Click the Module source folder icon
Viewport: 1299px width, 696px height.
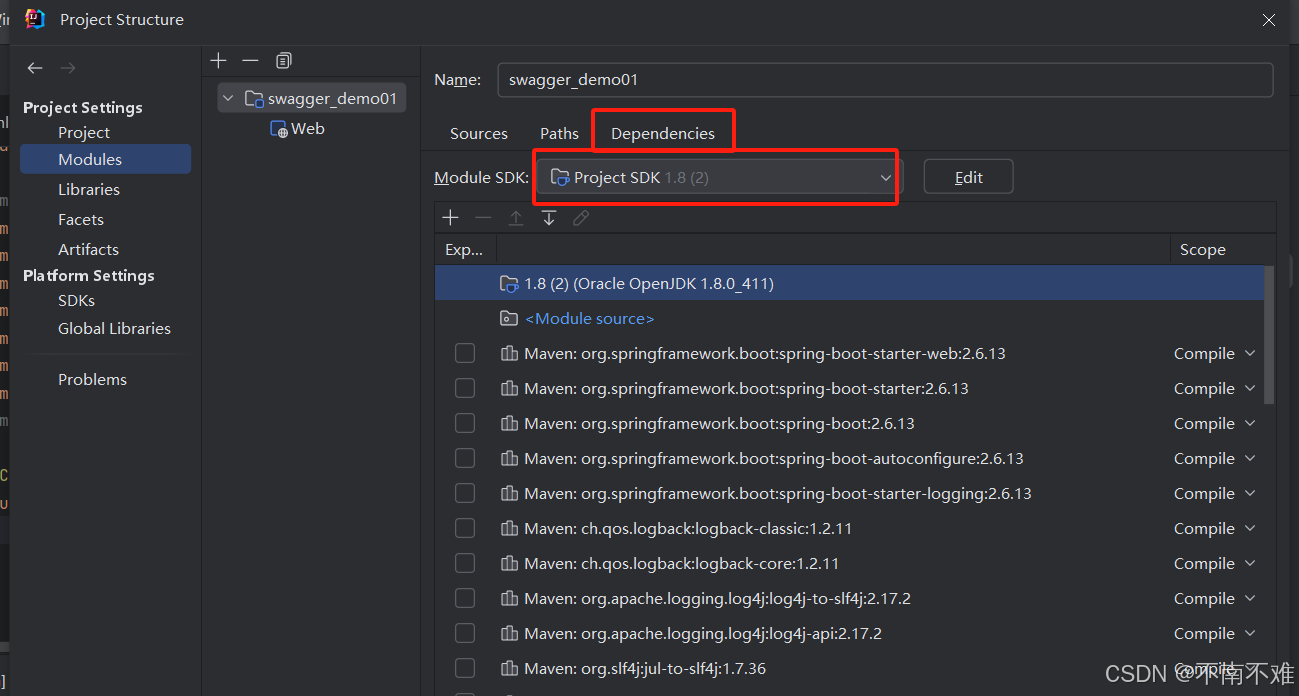click(509, 318)
